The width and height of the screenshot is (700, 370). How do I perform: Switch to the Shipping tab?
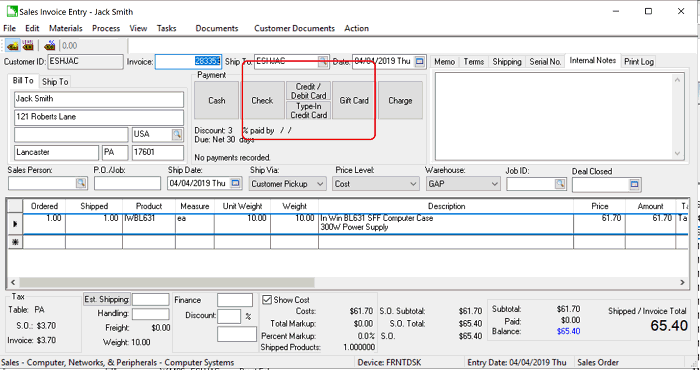click(x=507, y=62)
